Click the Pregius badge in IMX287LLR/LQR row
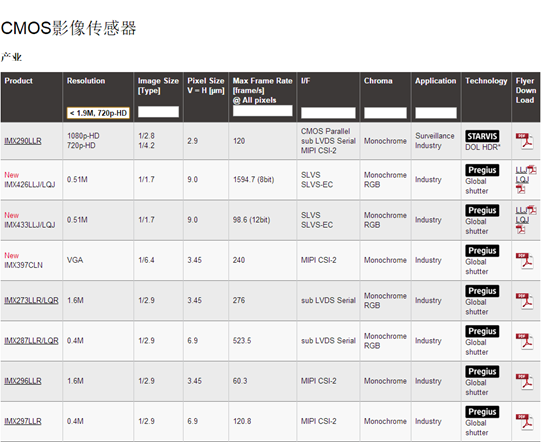Screen dimensions: 554x442 coord(482,331)
